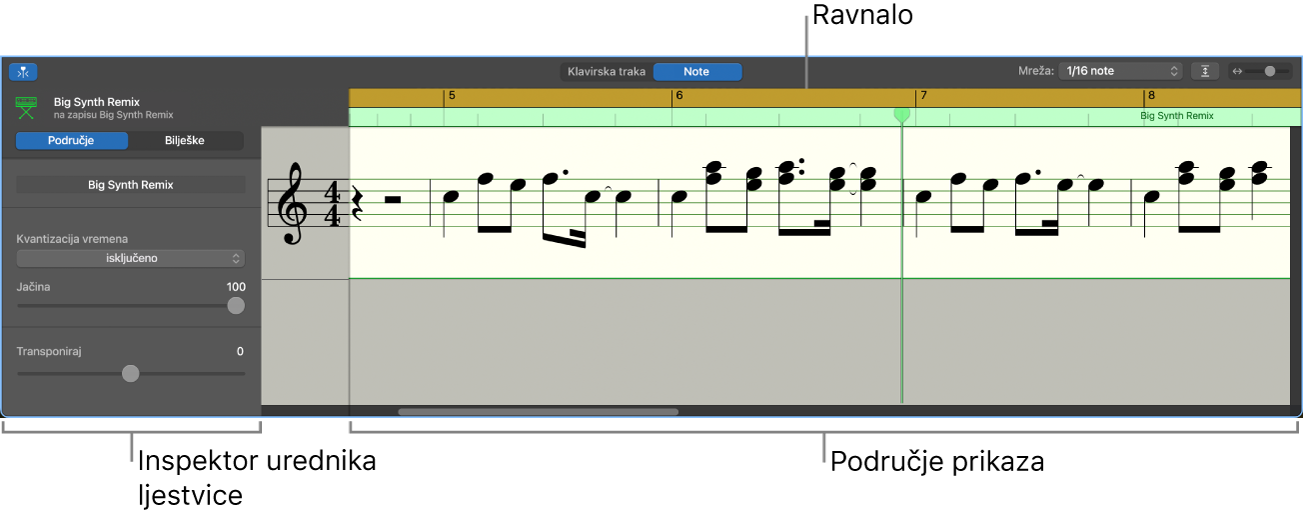Click the Transponiraj value 0
The height and width of the screenshot is (519, 1303).
(x=240, y=352)
